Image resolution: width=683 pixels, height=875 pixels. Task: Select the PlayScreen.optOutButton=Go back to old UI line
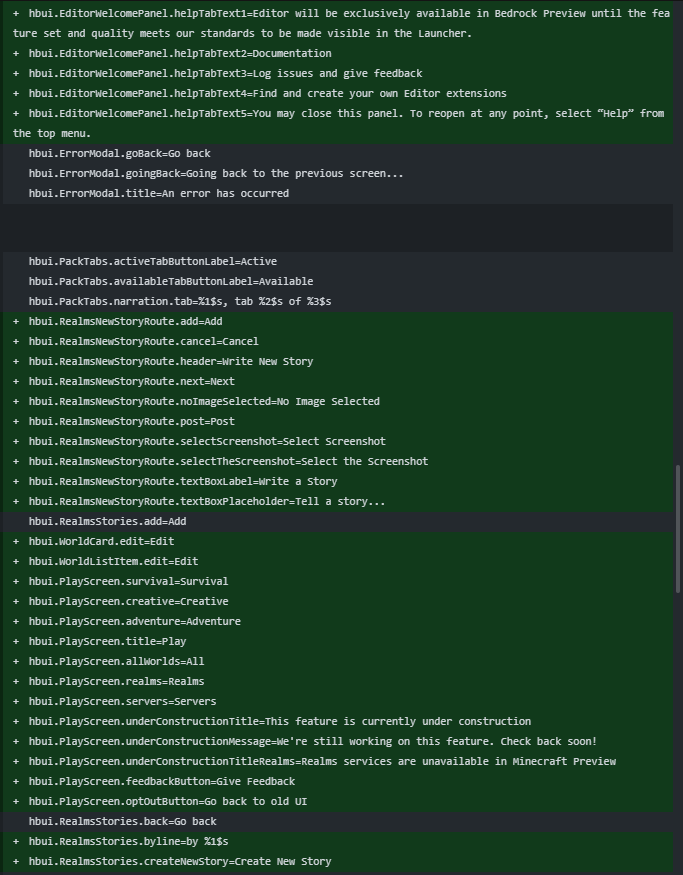tap(338, 802)
